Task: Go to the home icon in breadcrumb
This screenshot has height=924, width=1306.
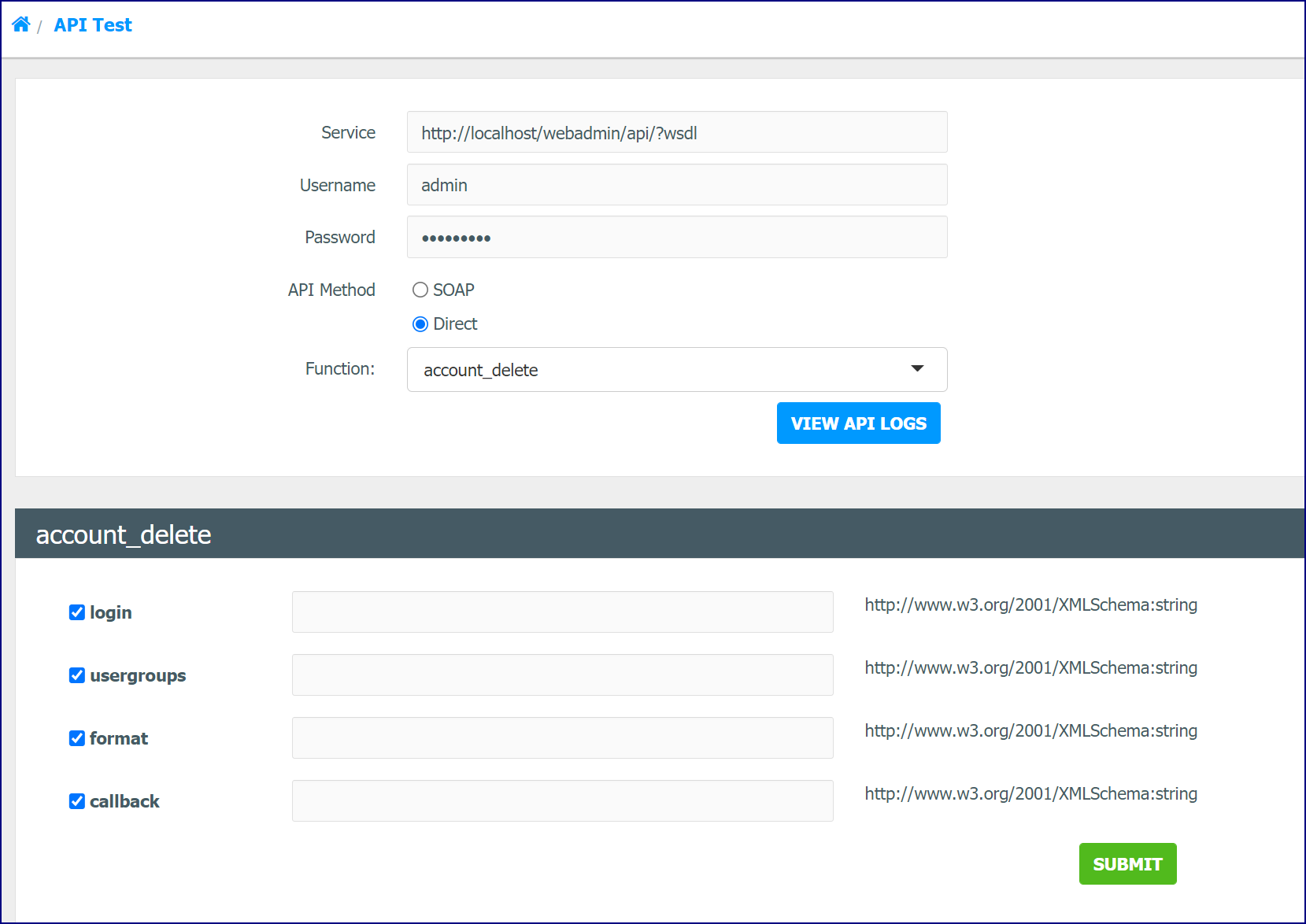Action: point(21,24)
